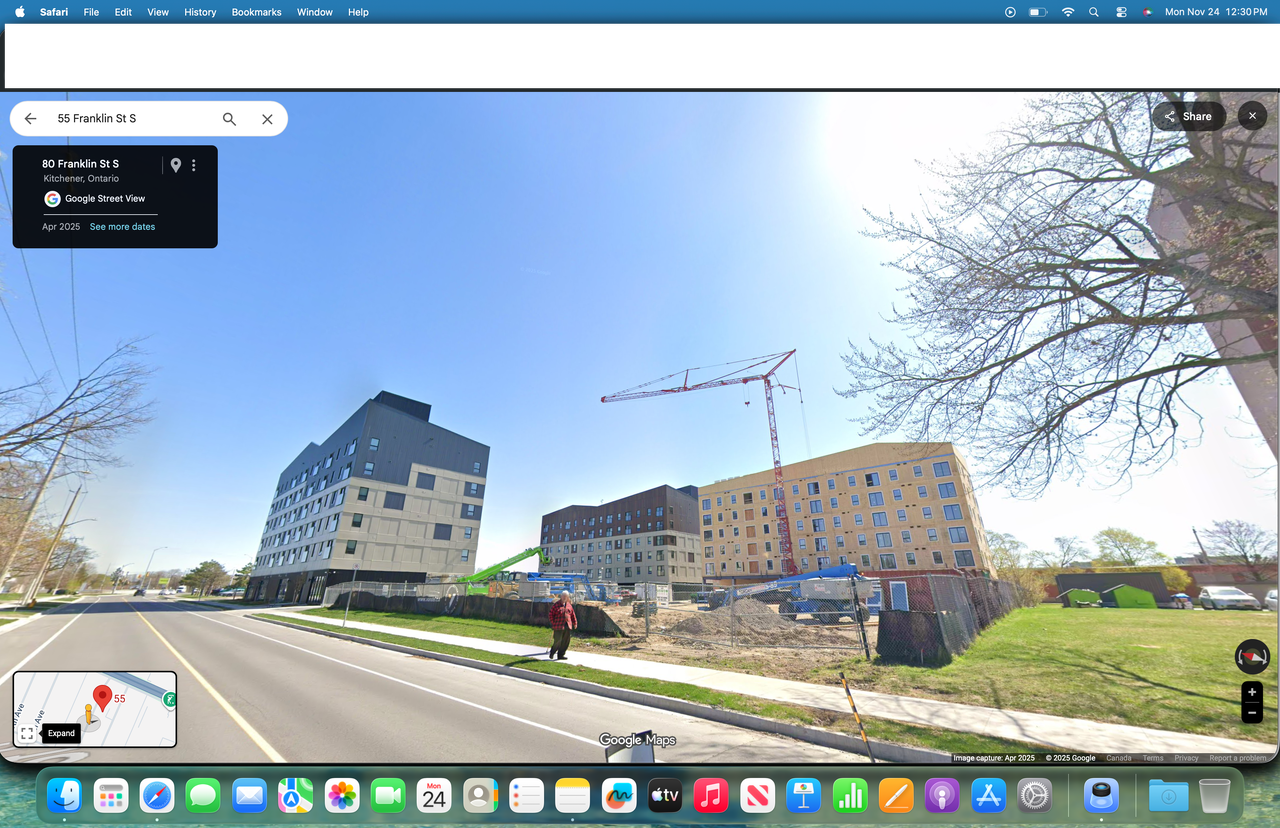
Task: Click the search magnifier icon
Action: [229, 119]
